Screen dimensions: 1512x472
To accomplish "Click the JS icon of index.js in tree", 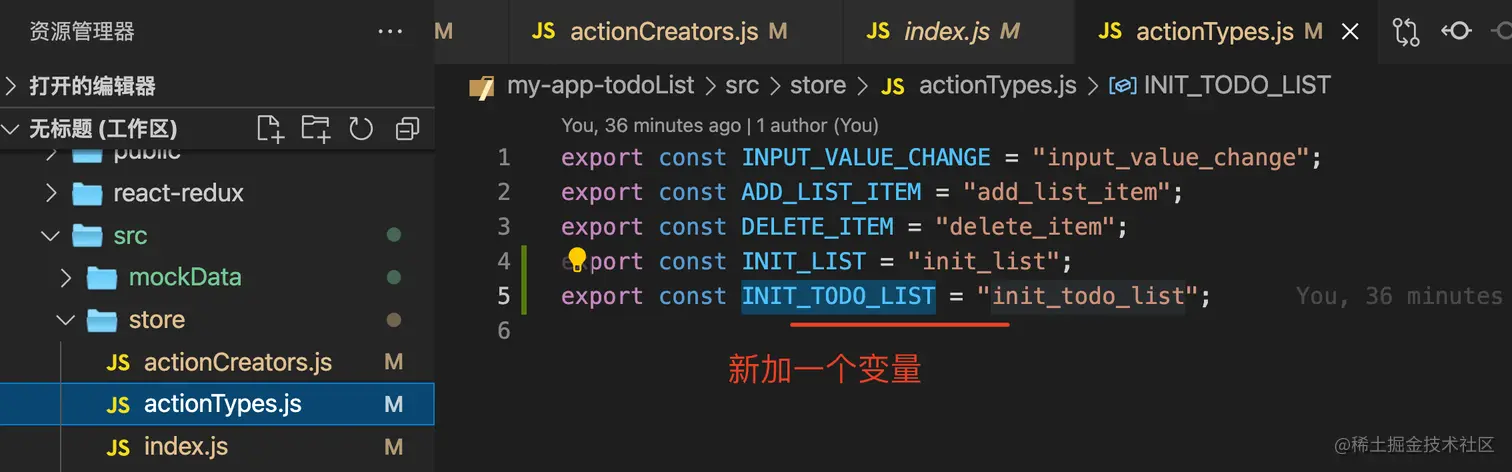I will (x=118, y=446).
